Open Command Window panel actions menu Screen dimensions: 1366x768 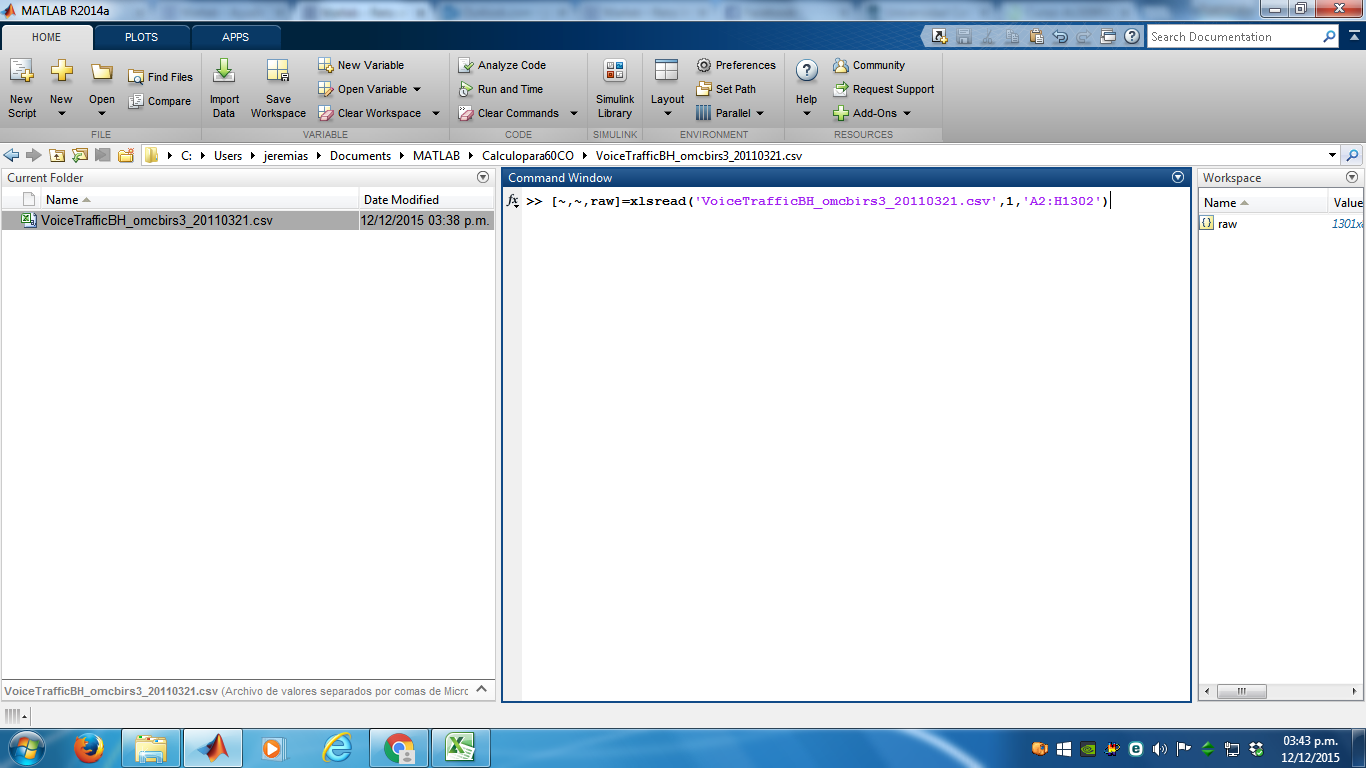1178,177
